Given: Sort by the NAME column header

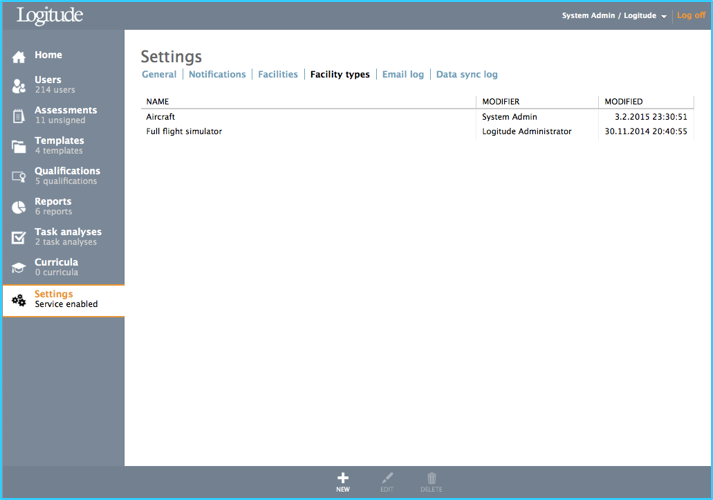Looking at the screenshot, I should tap(157, 102).
